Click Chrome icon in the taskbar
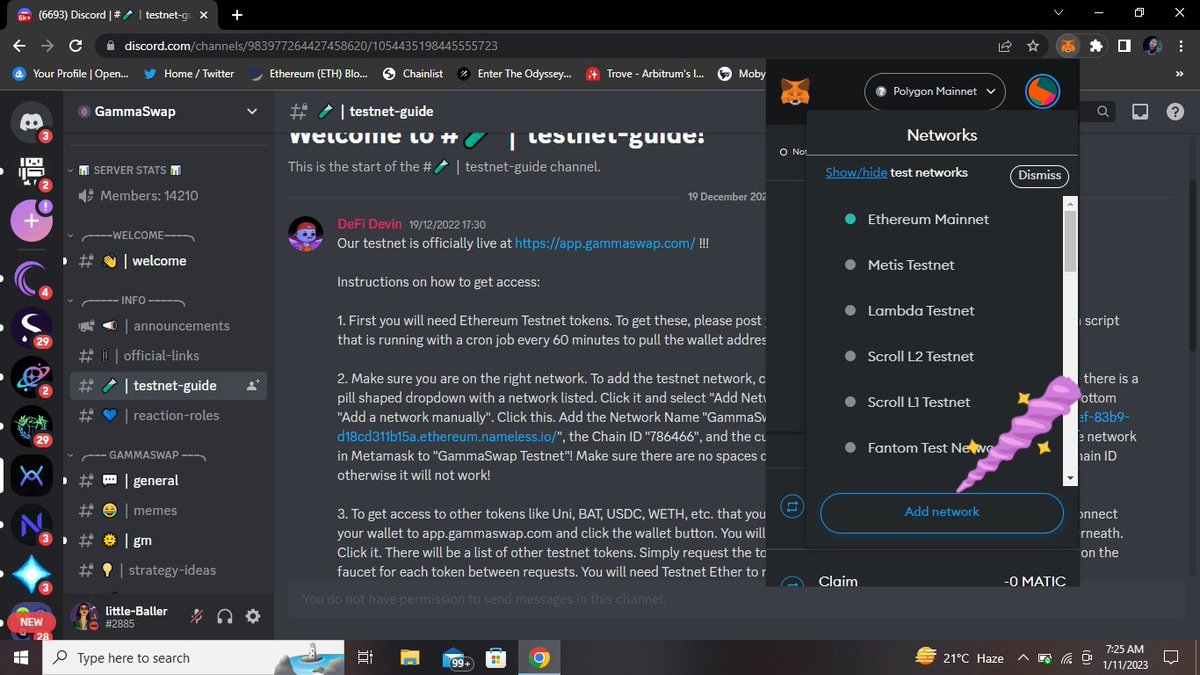The height and width of the screenshot is (675, 1200). tap(539, 657)
